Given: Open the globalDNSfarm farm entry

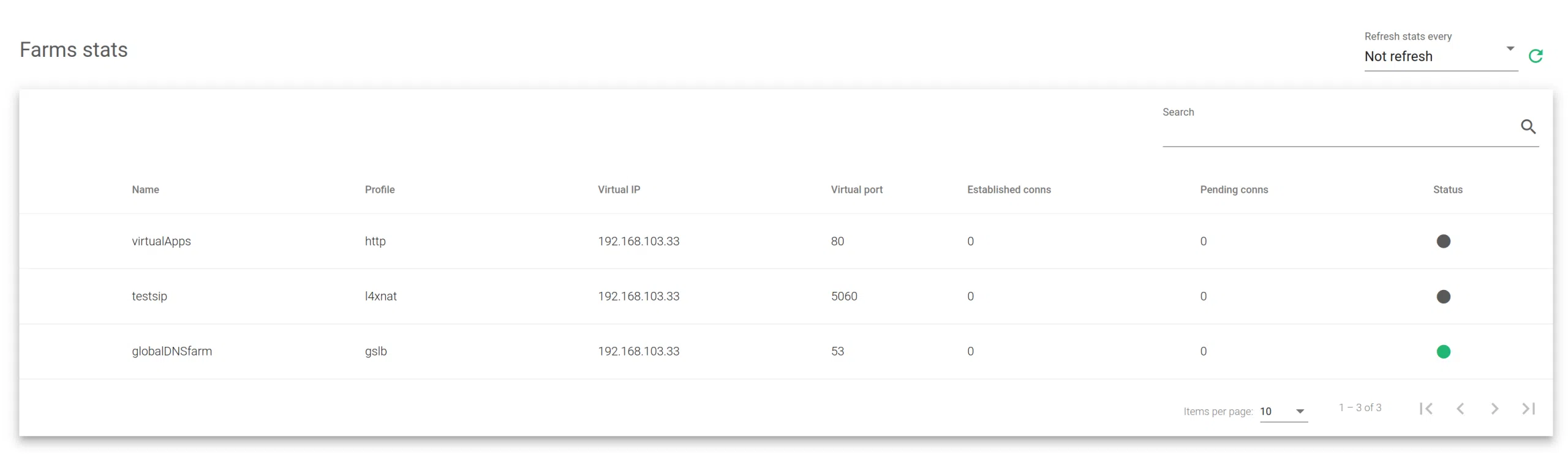Looking at the screenshot, I should coord(171,351).
